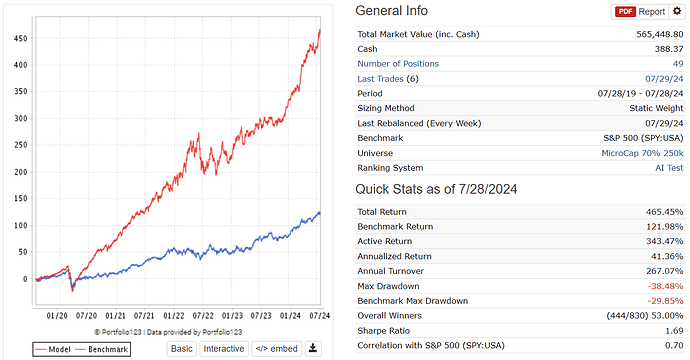Open the MicroCap 70% 250k universe link
This screenshot has width=690, height=360.
coord(642,153)
